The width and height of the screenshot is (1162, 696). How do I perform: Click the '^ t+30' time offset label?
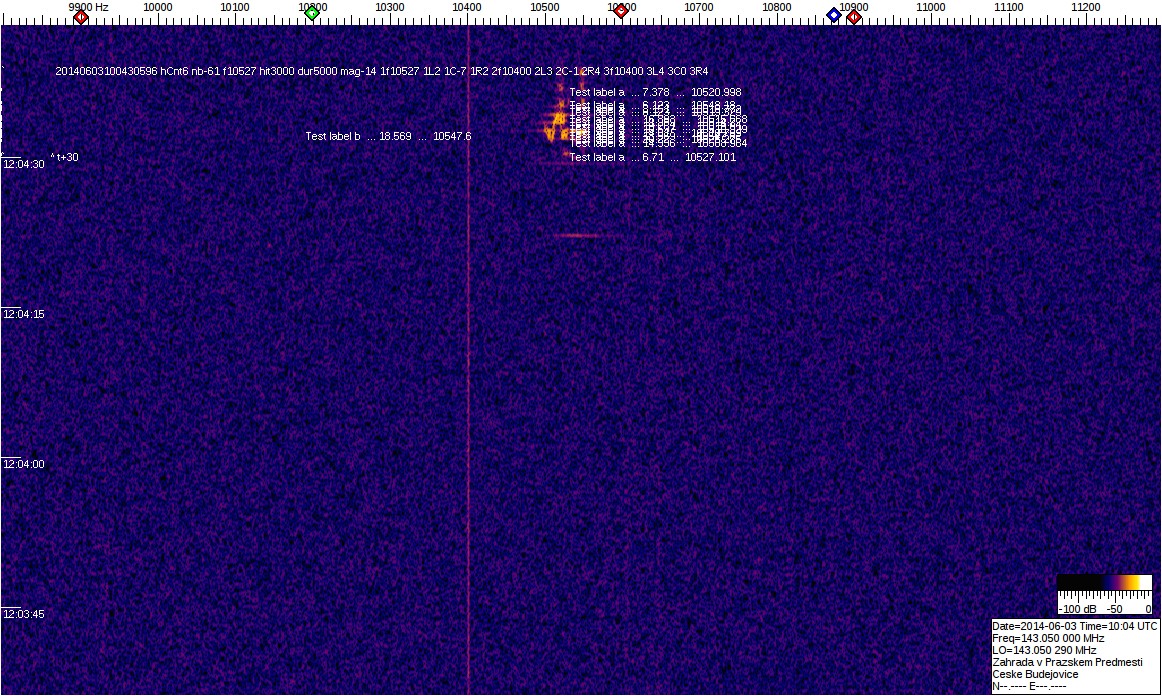coord(65,157)
